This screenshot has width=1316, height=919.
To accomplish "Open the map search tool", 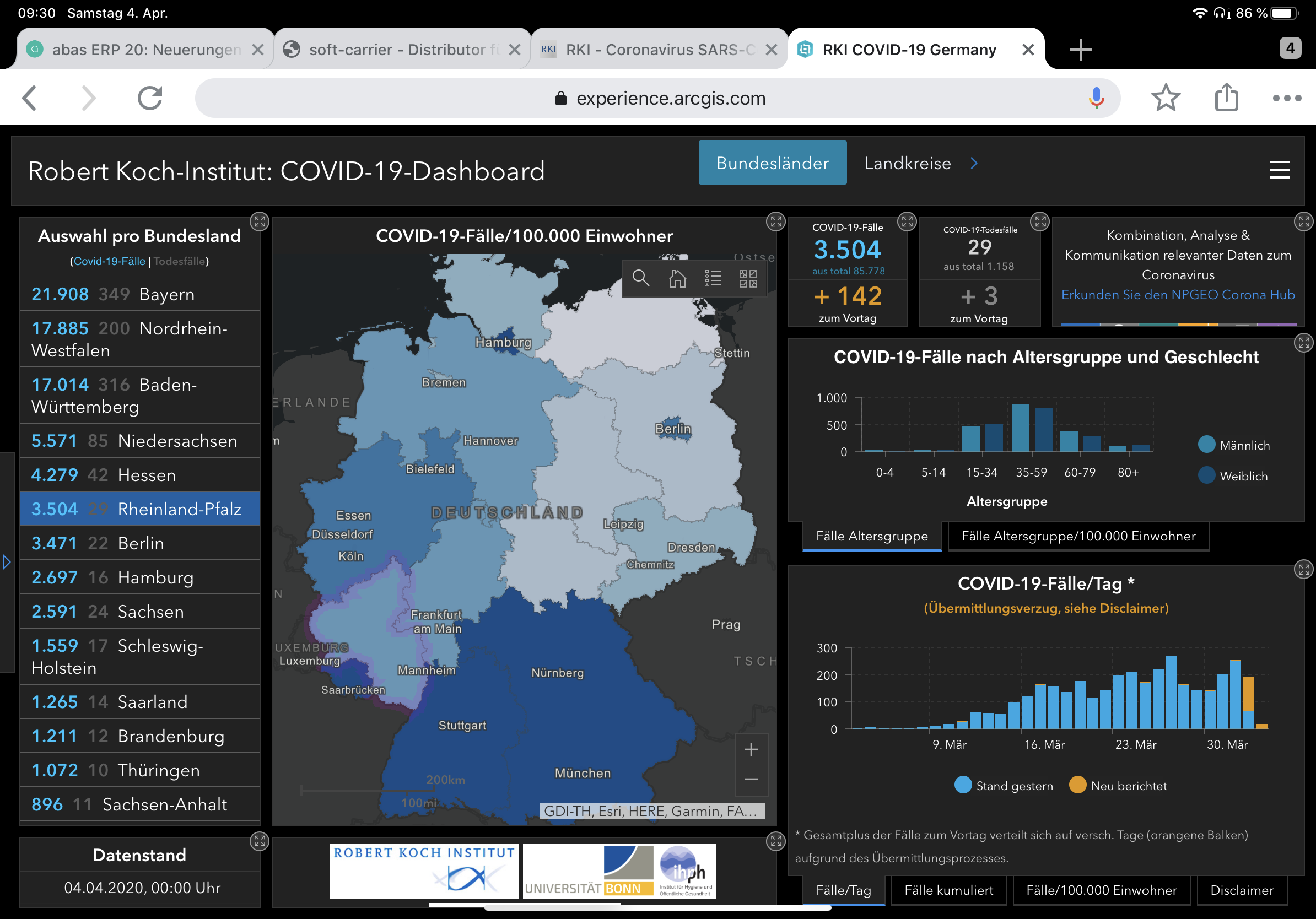I will coord(640,278).
